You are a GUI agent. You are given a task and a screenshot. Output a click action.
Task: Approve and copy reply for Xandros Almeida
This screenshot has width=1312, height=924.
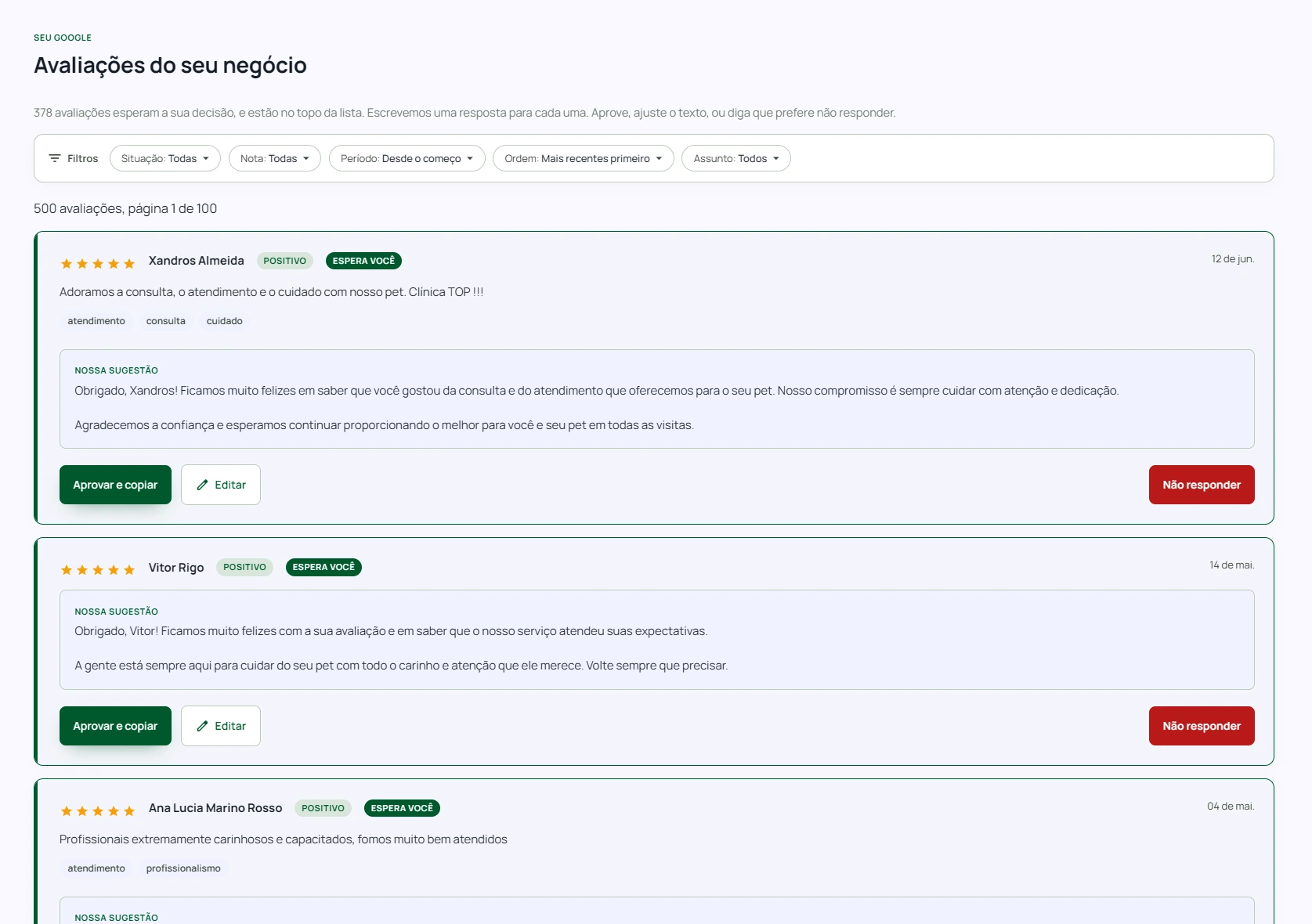click(x=115, y=485)
